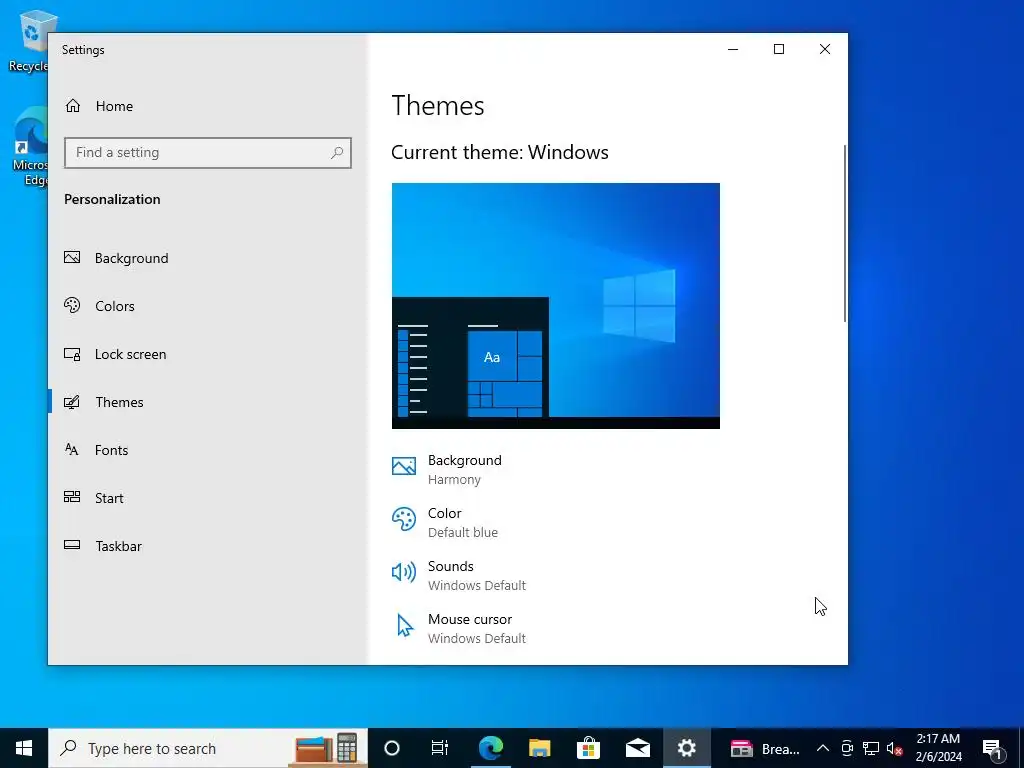This screenshot has width=1024, height=768.
Task: Click the muted volume tray icon
Action: [x=894, y=748]
